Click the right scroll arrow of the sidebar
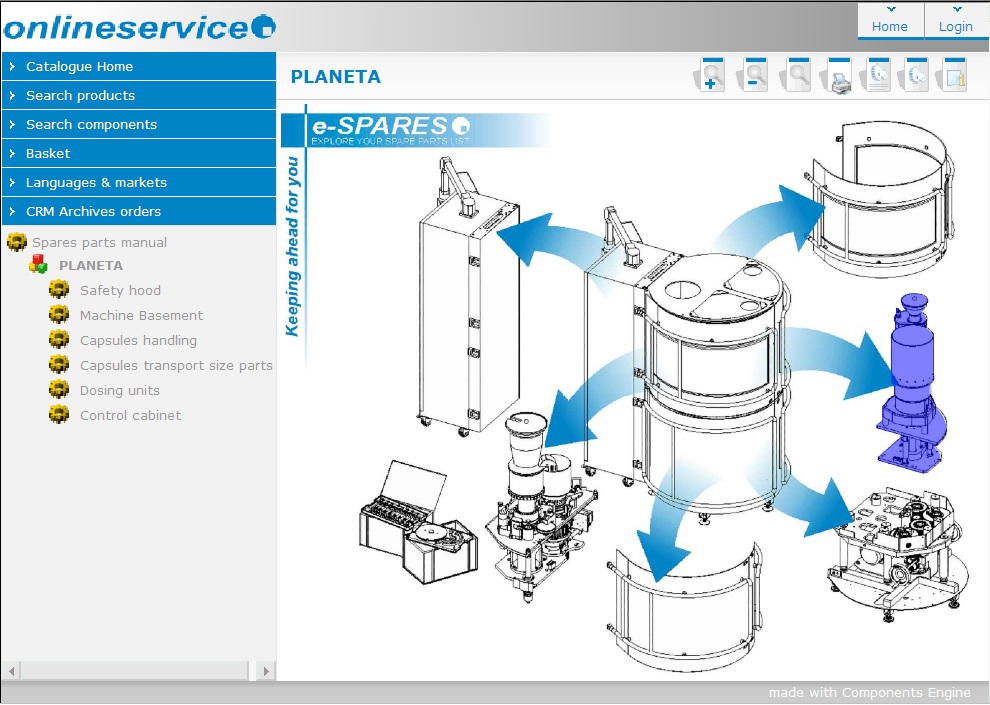 click(266, 670)
